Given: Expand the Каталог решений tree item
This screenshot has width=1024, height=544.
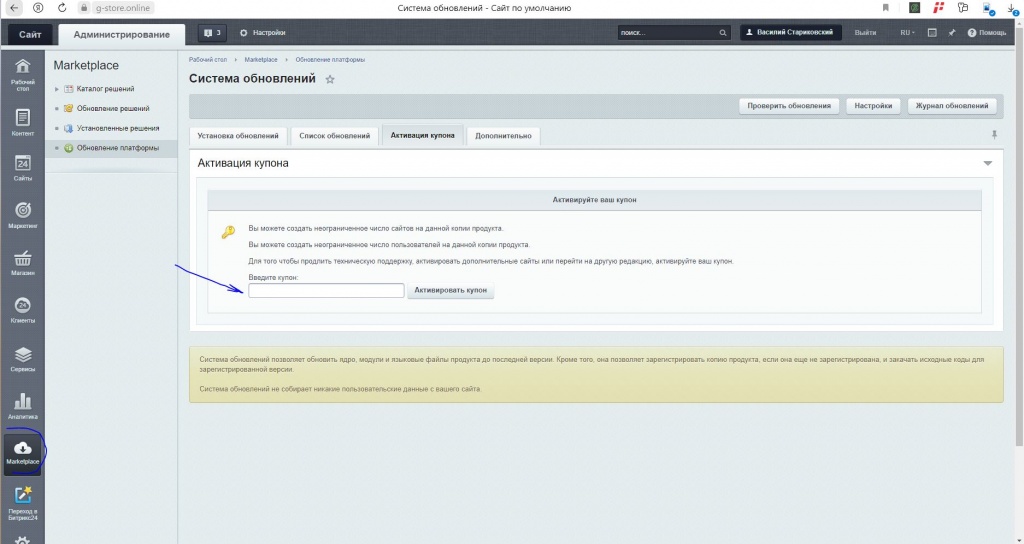Looking at the screenshot, I should tap(57, 89).
